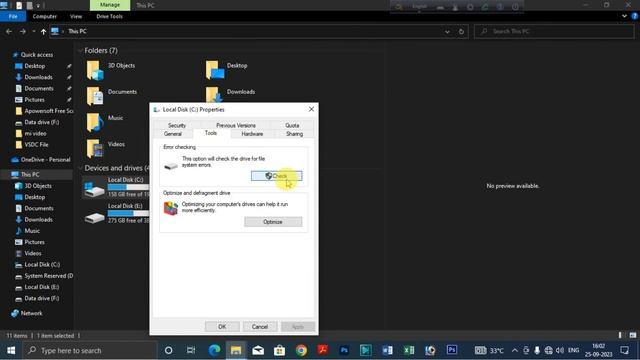Open VSDC File folder in sidebar
This screenshot has height=360, width=640.
36,144
